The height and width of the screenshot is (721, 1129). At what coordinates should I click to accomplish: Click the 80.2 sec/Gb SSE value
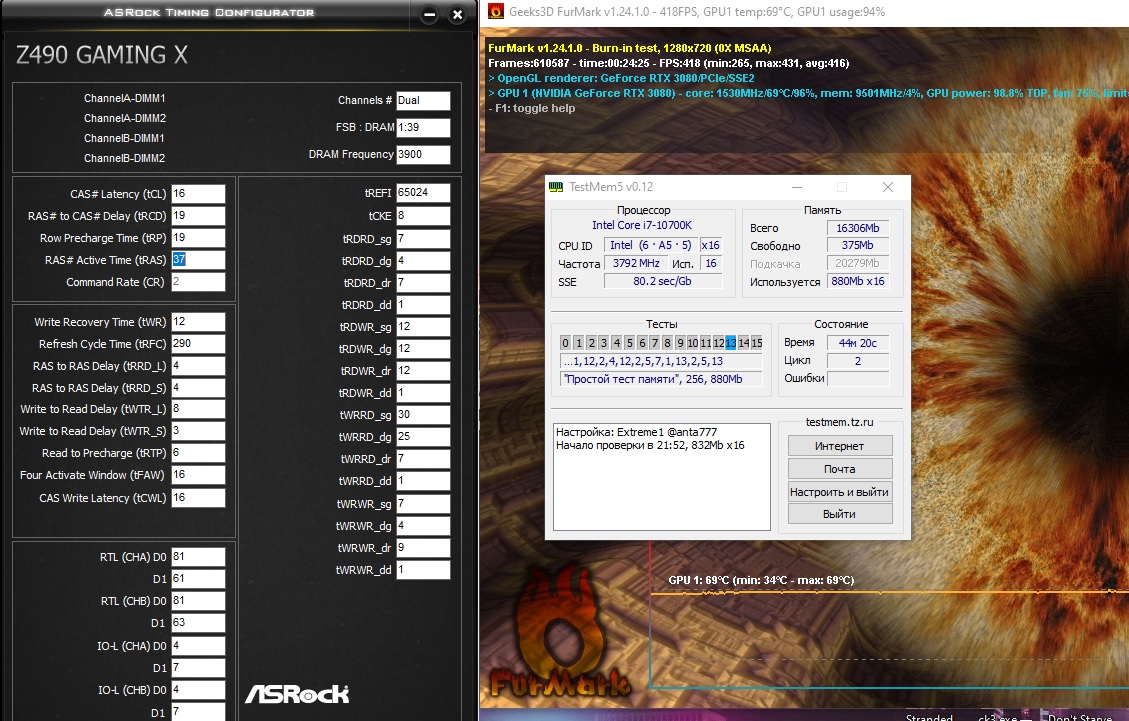[x=662, y=282]
